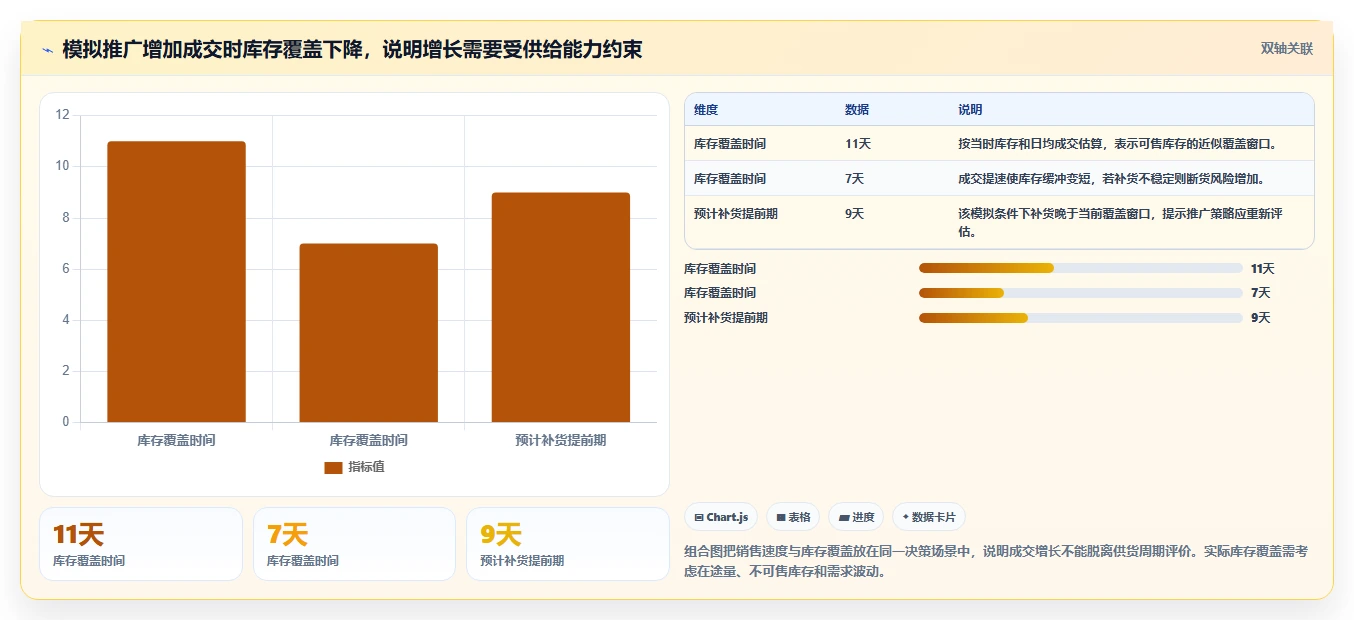The width and height of the screenshot is (1354, 620).
Task: Click the description starting 该模拟条件下补货晚于
Action: 1120,223
